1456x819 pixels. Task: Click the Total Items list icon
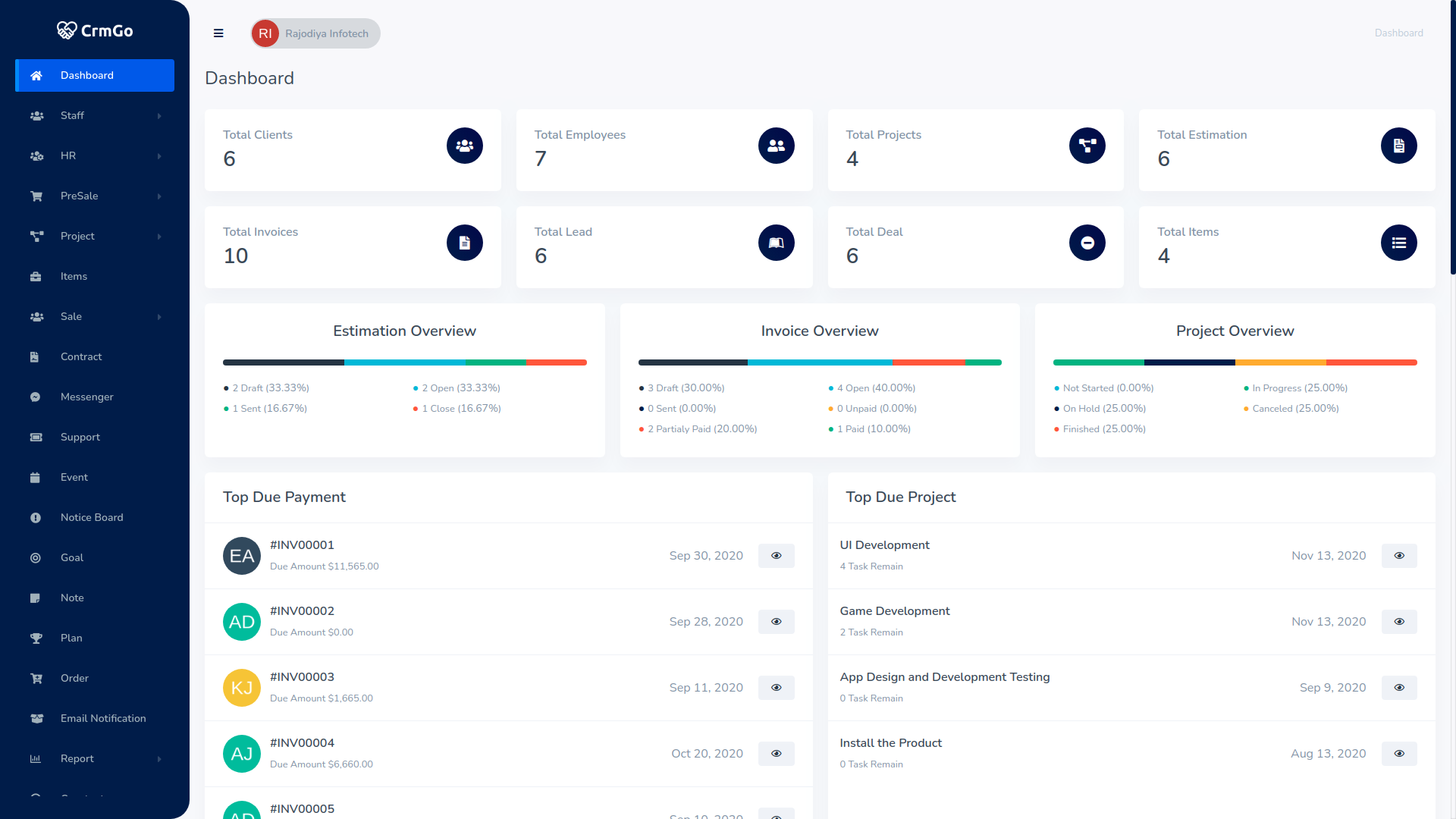coord(1398,243)
